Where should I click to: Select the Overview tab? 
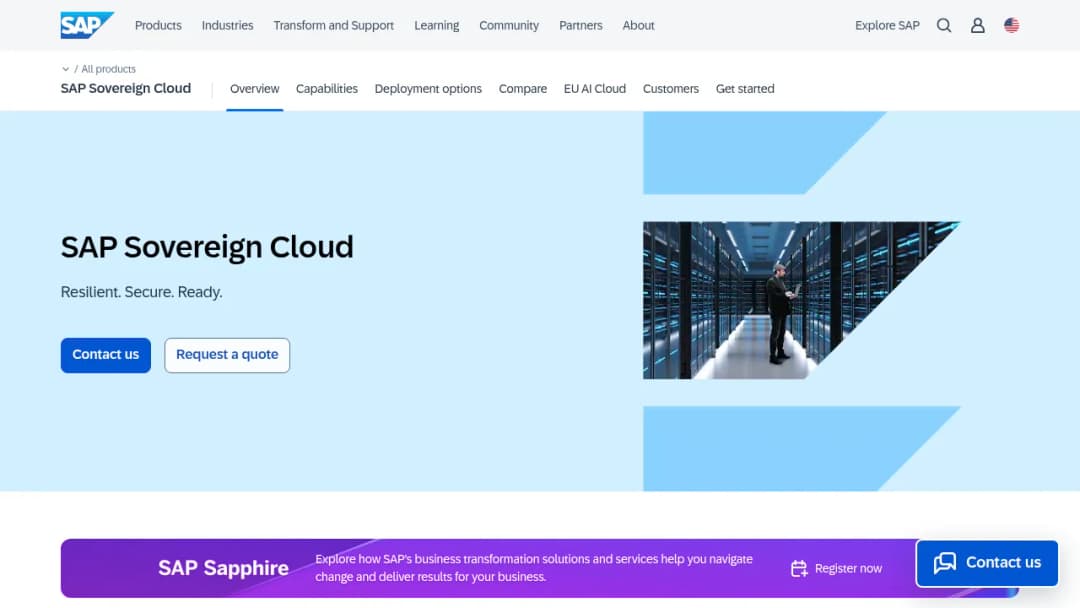[x=255, y=89]
